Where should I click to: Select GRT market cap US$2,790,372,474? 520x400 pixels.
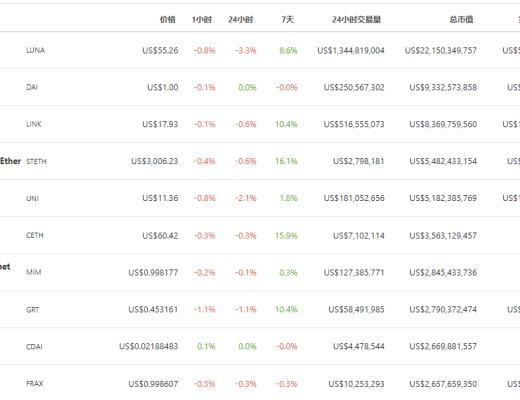point(443,310)
